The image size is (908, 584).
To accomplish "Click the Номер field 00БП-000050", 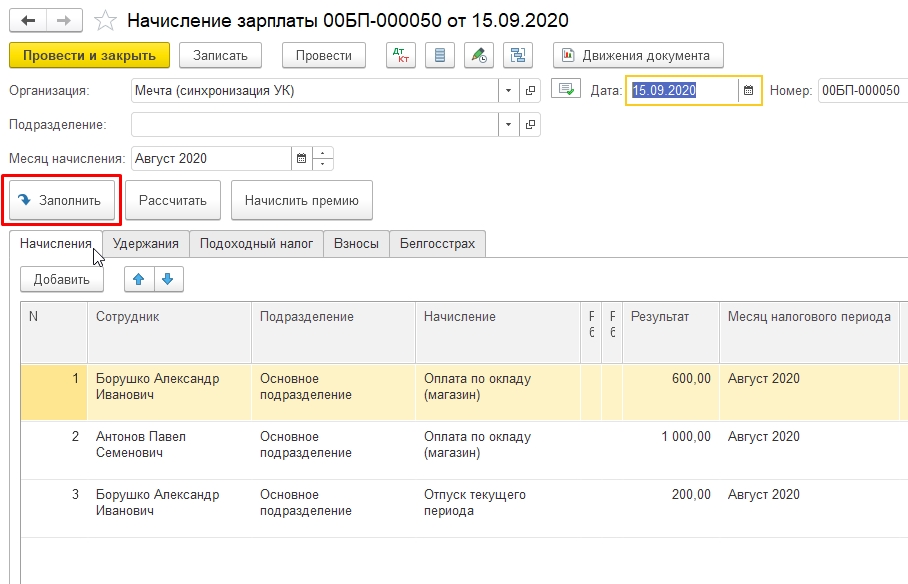I will pos(863,90).
